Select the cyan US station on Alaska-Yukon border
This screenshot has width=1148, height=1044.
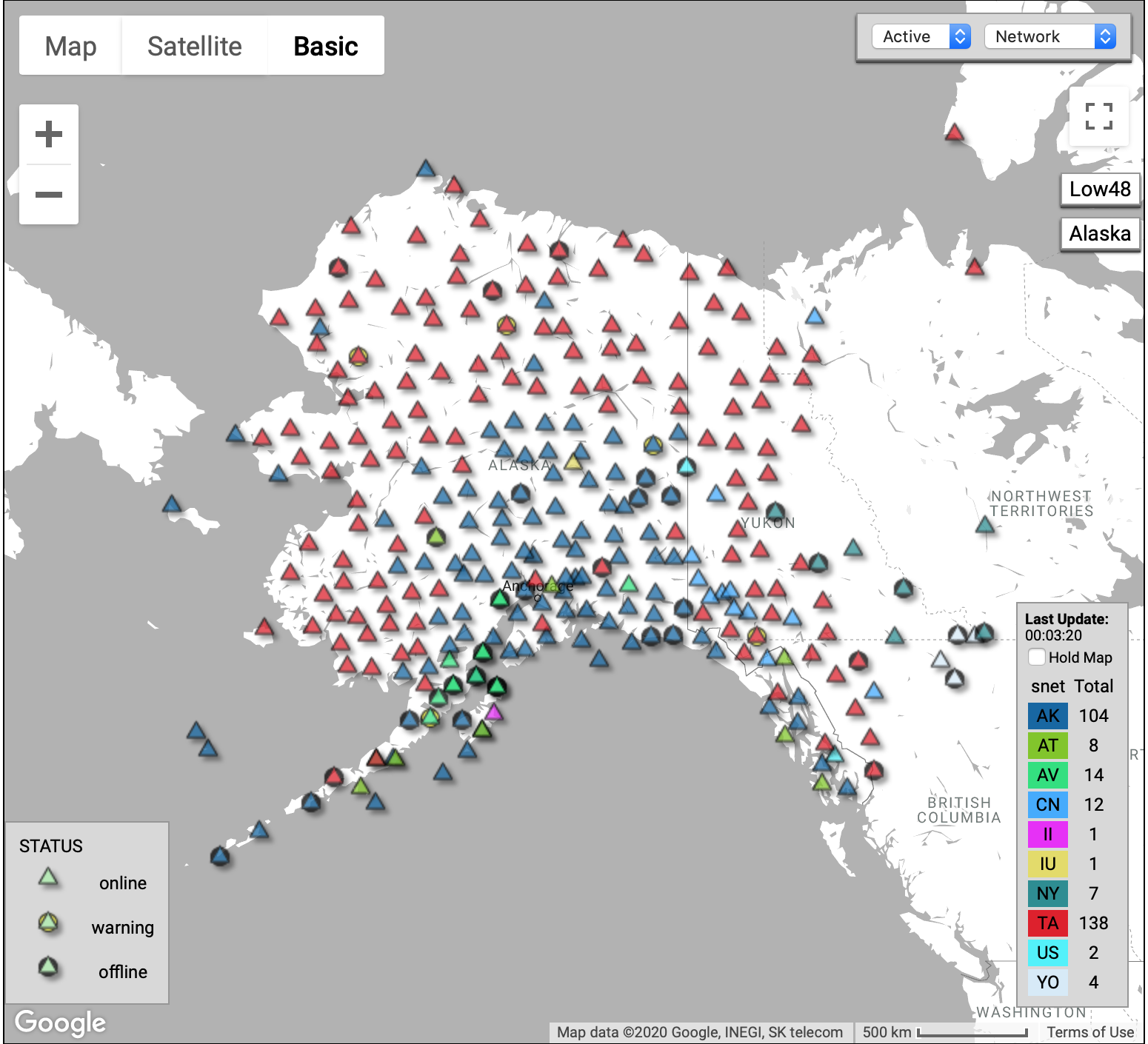[x=687, y=466]
